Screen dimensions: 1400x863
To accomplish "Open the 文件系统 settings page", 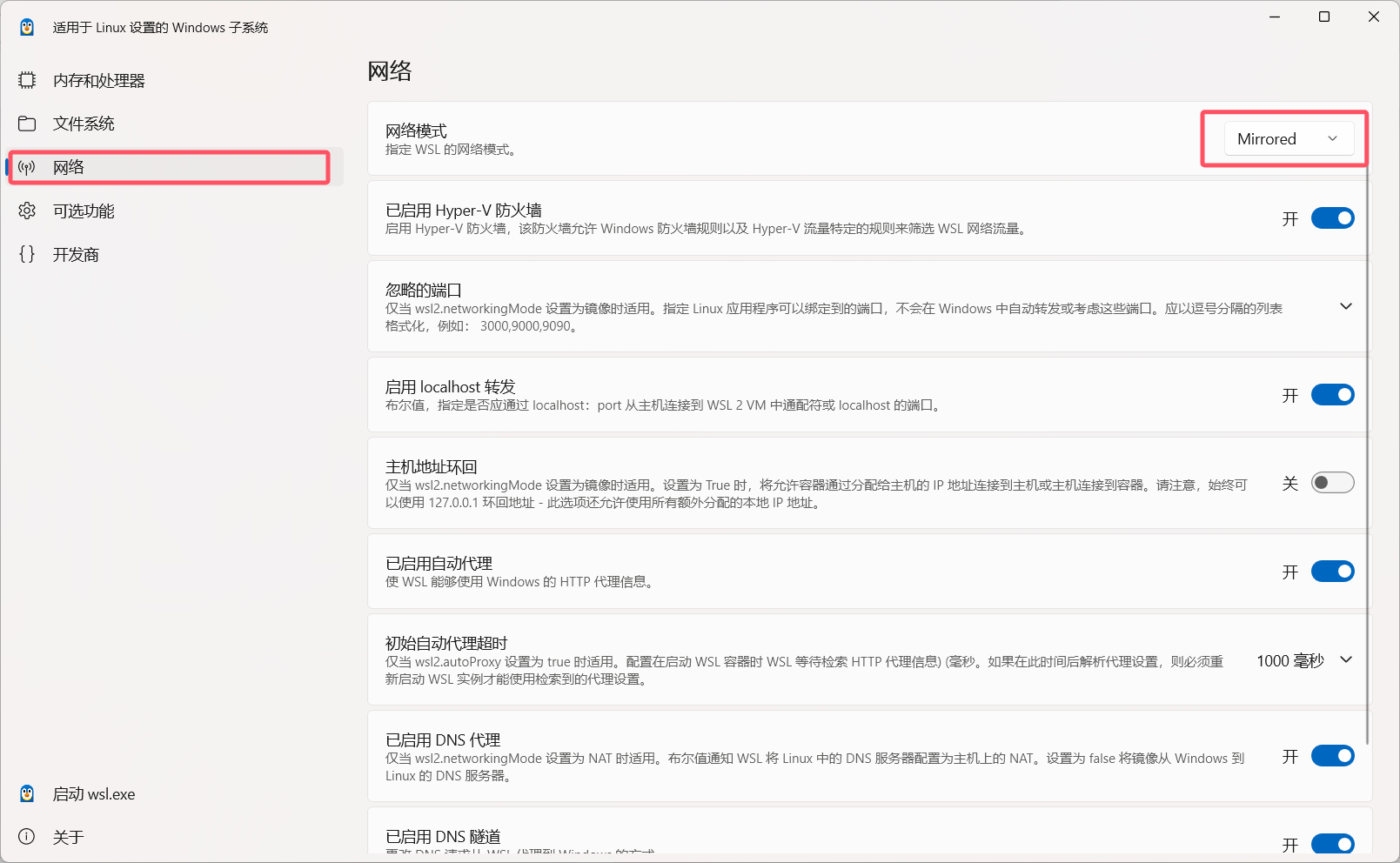I will click(176, 124).
